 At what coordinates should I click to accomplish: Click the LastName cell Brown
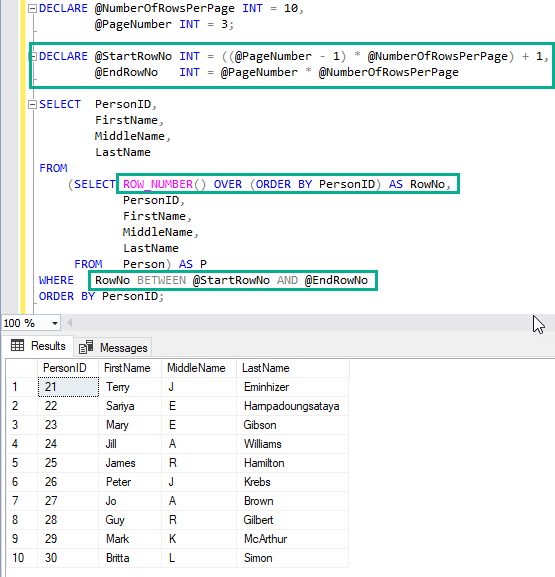[x=293, y=501]
